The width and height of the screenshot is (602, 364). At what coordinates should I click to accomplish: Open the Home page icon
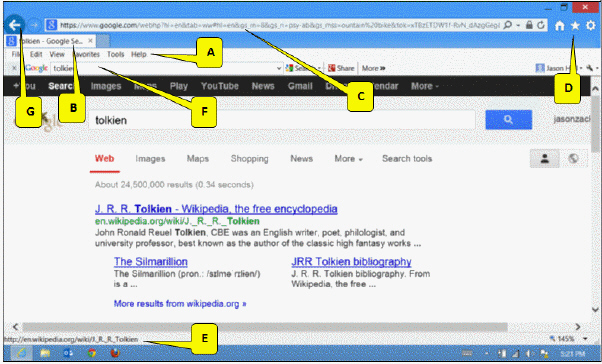tap(560, 26)
